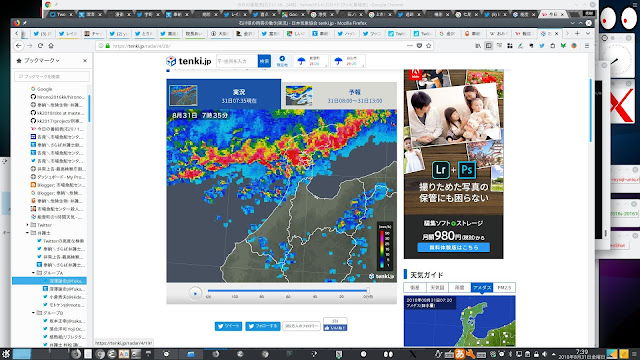Click the あ input method tray icon
The width and height of the screenshot is (640, 360).
pos(460,354)
